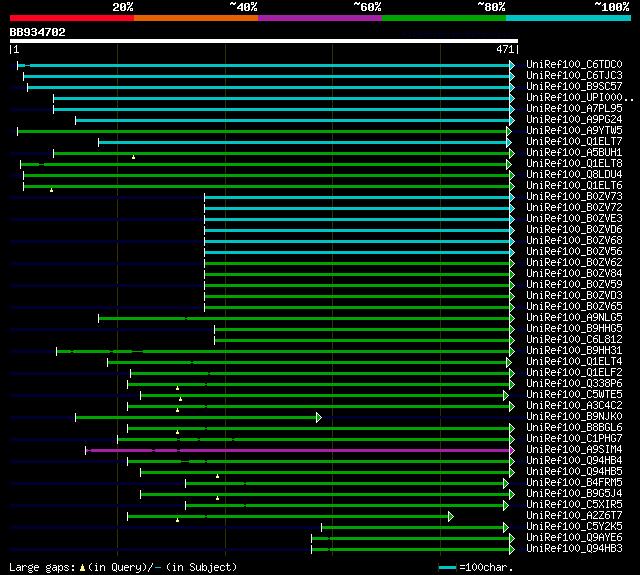Choose the UniRef100_C5WTE5 subject name
The height and width of the screenshot is (575, 640).
(574, 395)
